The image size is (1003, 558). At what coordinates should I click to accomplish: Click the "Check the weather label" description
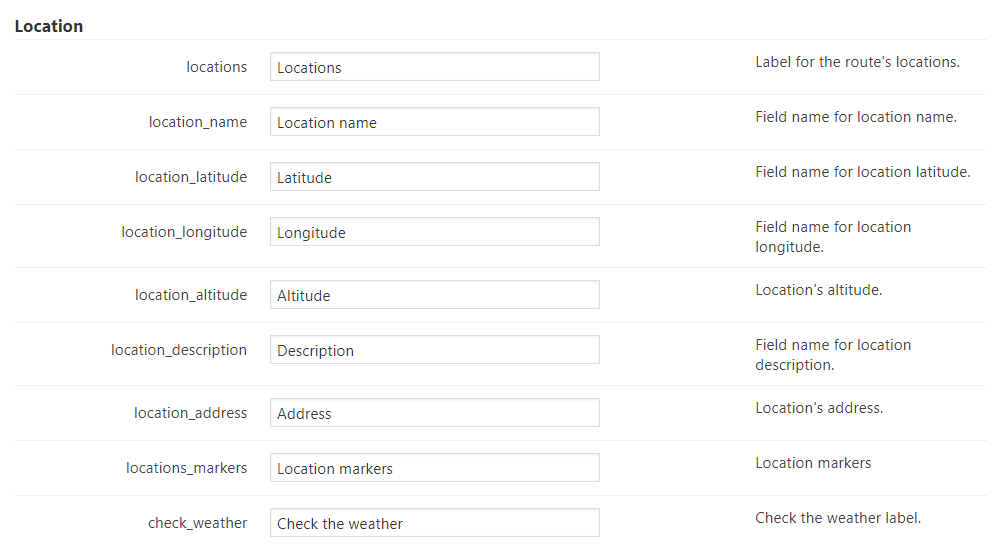[838, 518]
